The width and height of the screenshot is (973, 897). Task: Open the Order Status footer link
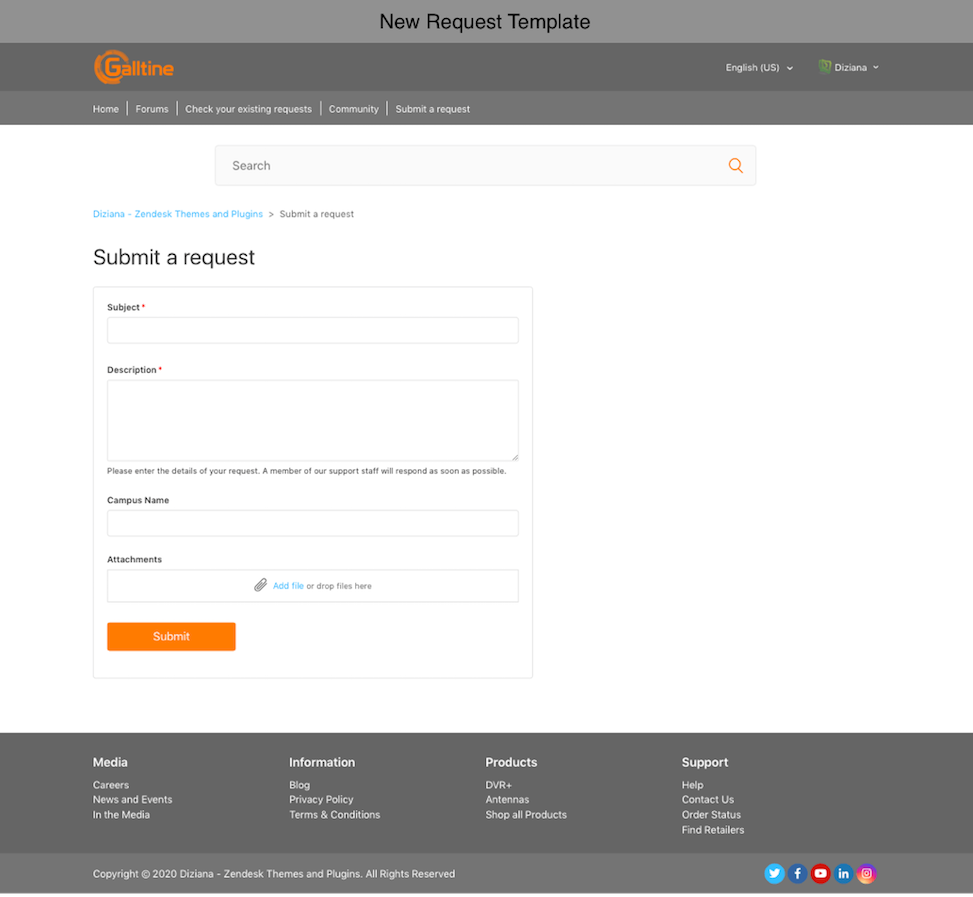point(711,814)
